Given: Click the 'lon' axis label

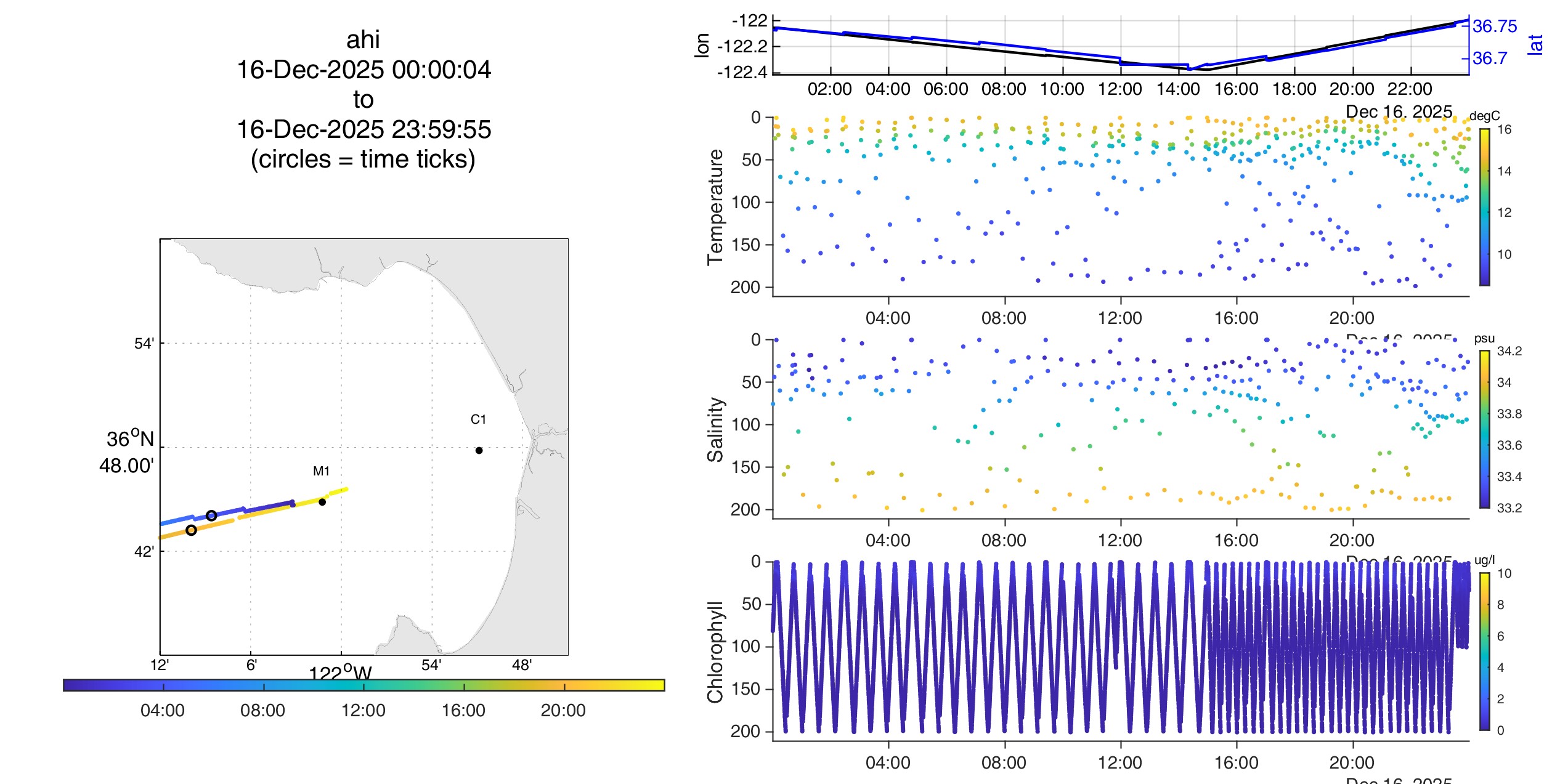Looking at the screenshot, I should tap(702, 46).
